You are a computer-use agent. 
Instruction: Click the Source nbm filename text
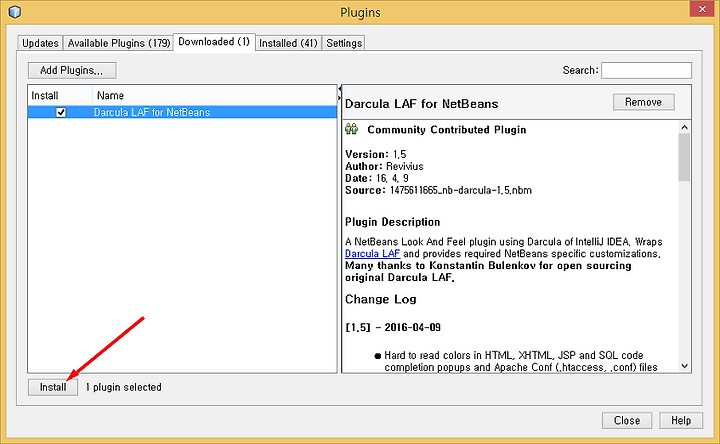(x=461, y=190)
